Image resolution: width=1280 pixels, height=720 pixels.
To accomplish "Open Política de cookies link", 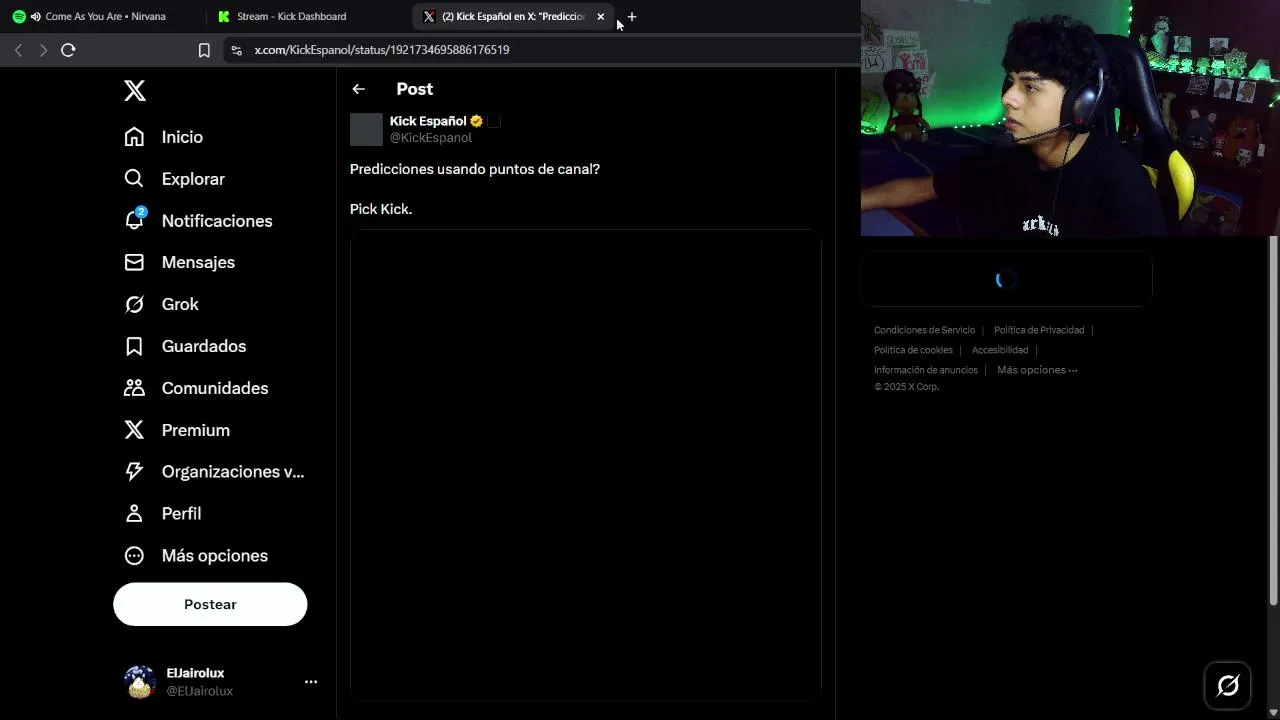I will [x=913, y=350].
